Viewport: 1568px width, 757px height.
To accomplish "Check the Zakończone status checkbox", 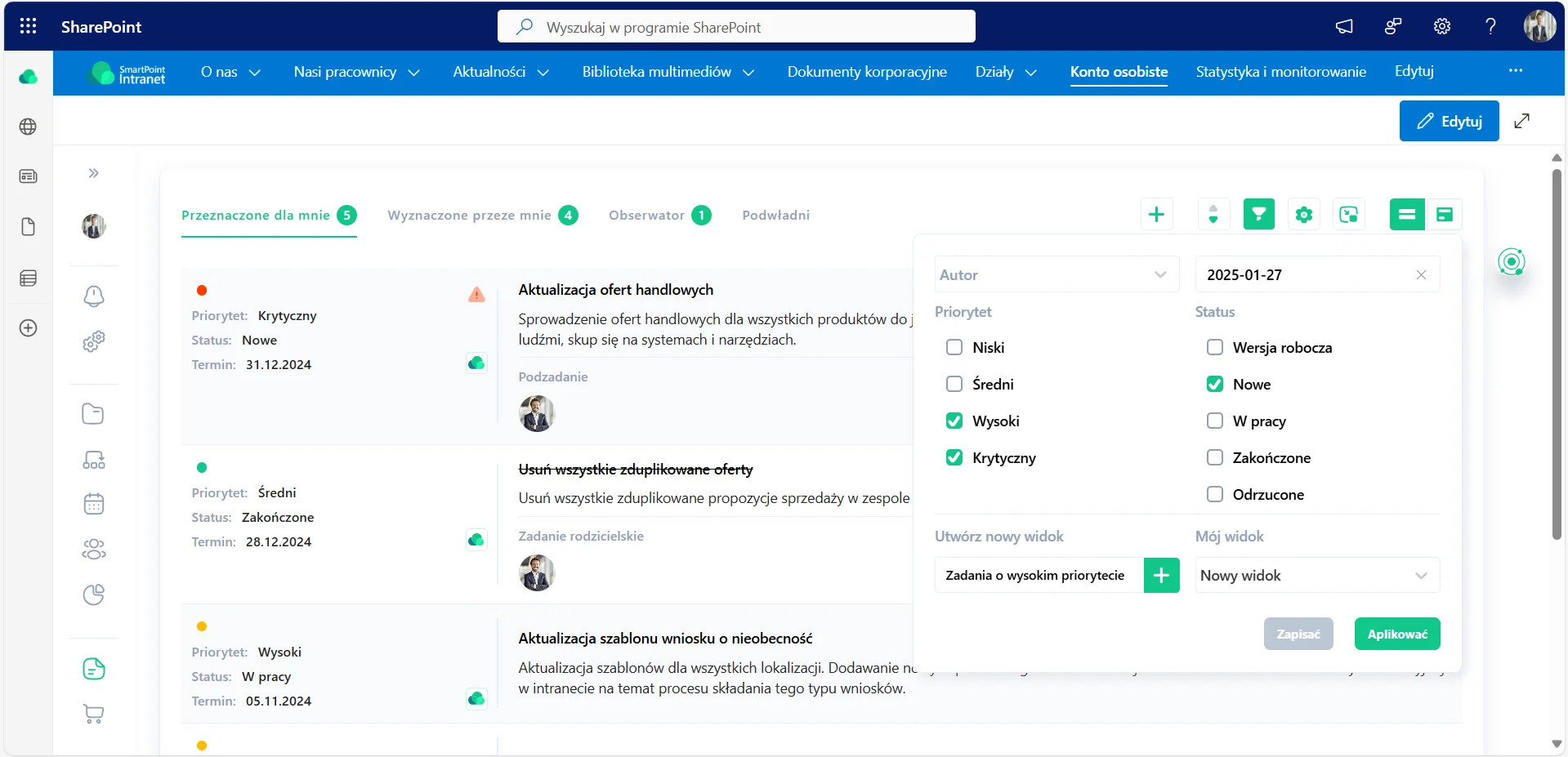I will (x=1215, y=457).
